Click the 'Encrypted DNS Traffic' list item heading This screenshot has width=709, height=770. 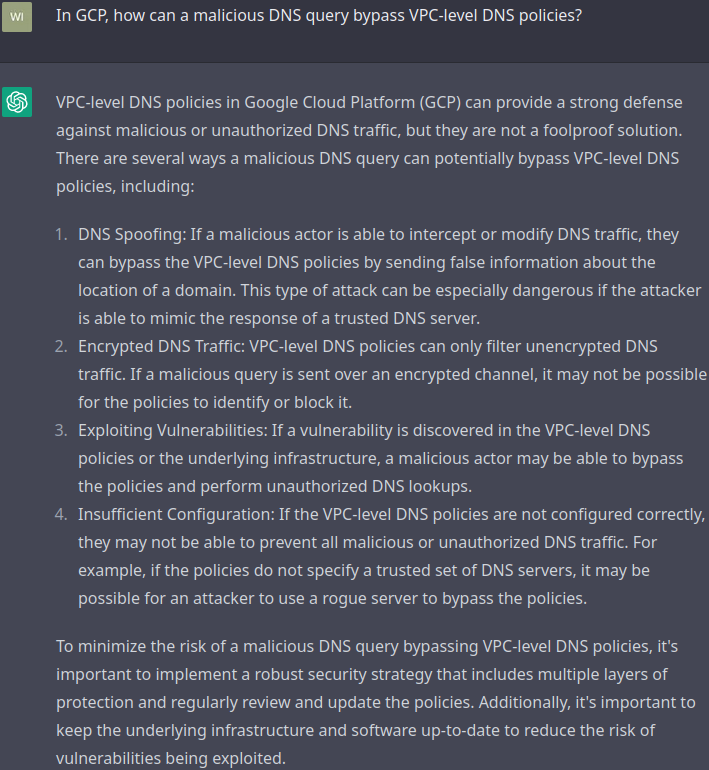pyautogui.click(x=160, y=346)
